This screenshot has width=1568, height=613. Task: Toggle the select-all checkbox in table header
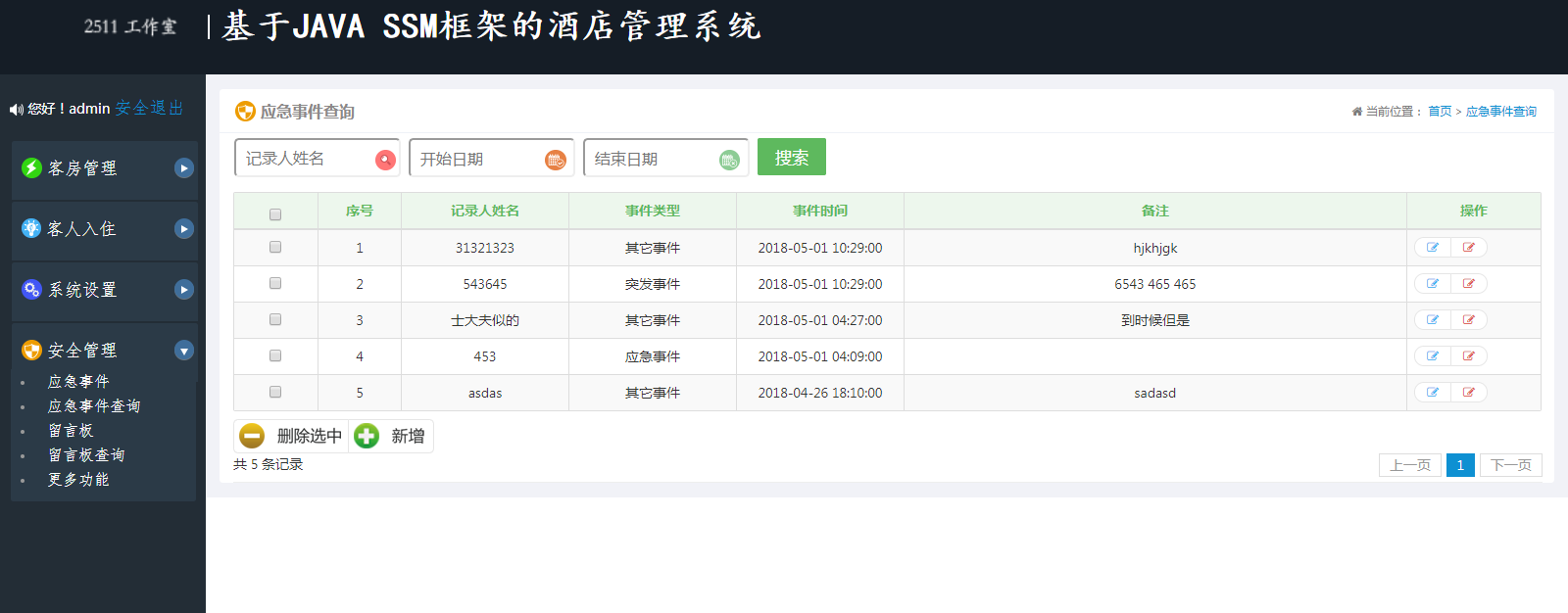[x=275, y=214]
